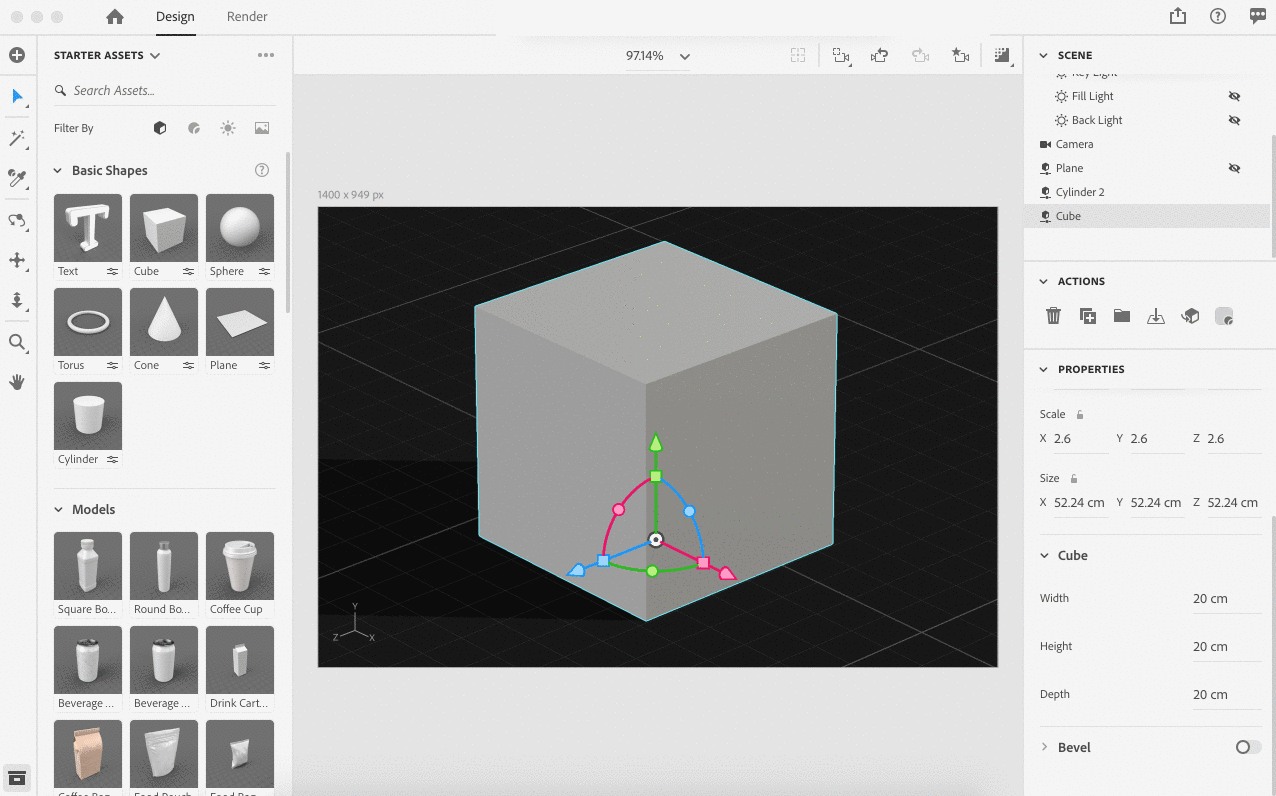The height and width of the screenshot is (796, 1276).
Task: Toggle the Scale lock icon
Action: click(x=1080, y=414)
